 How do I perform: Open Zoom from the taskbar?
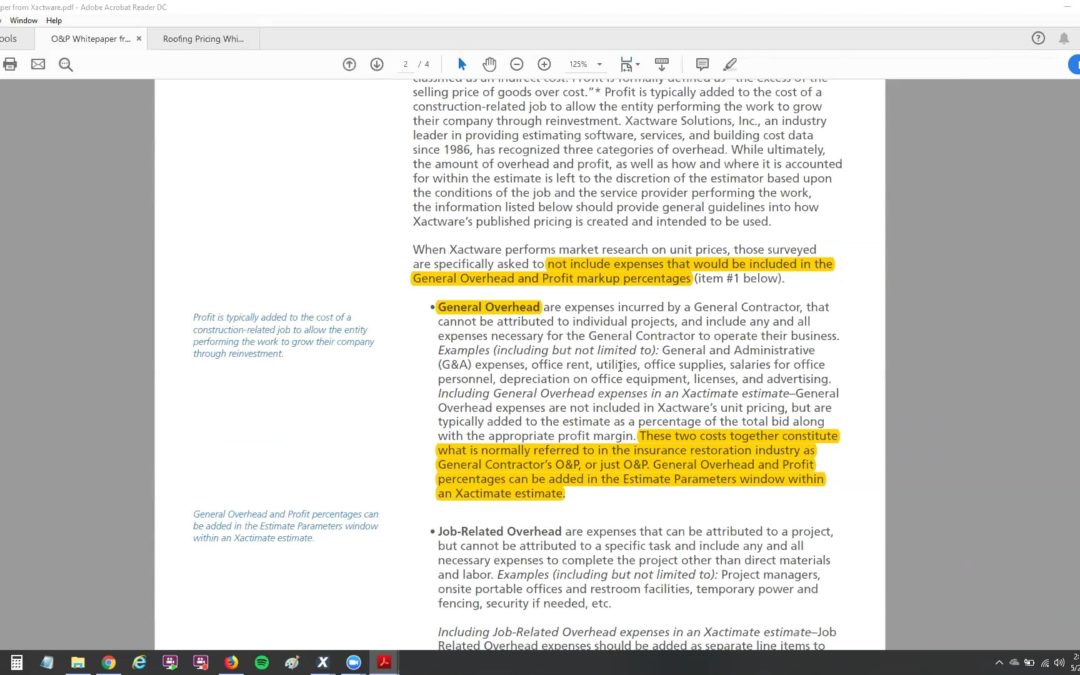pyautogui.click(x=353, y=663)
